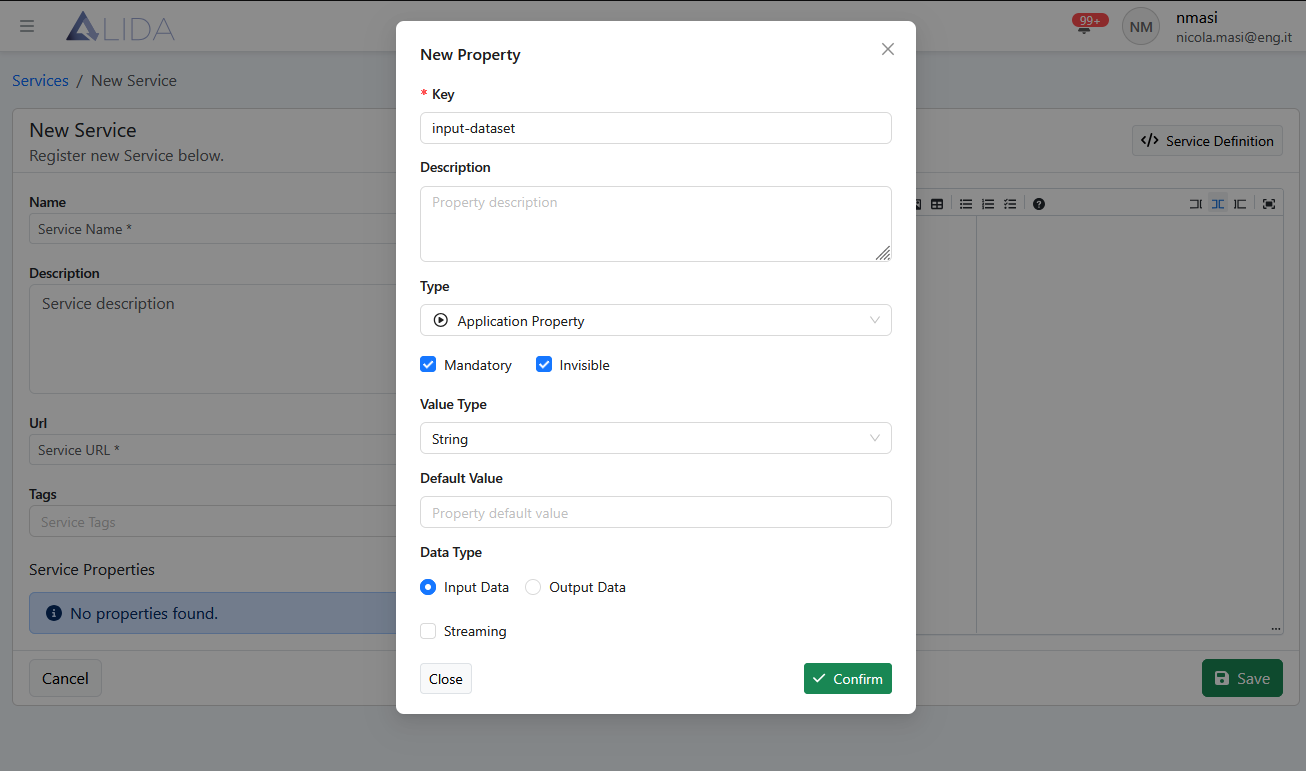Open the Service Definition button
Image resolution: width=1306 pixels, height=771 pixels.
(1208, 141)
